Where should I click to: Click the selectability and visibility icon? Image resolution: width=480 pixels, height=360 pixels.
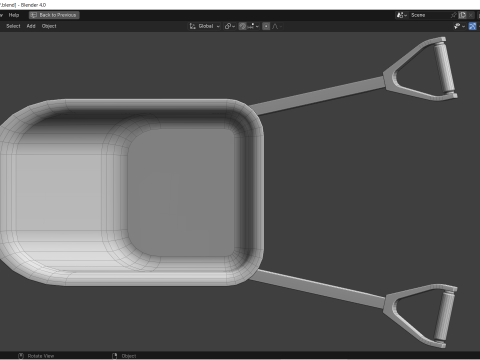click(457, 26)
